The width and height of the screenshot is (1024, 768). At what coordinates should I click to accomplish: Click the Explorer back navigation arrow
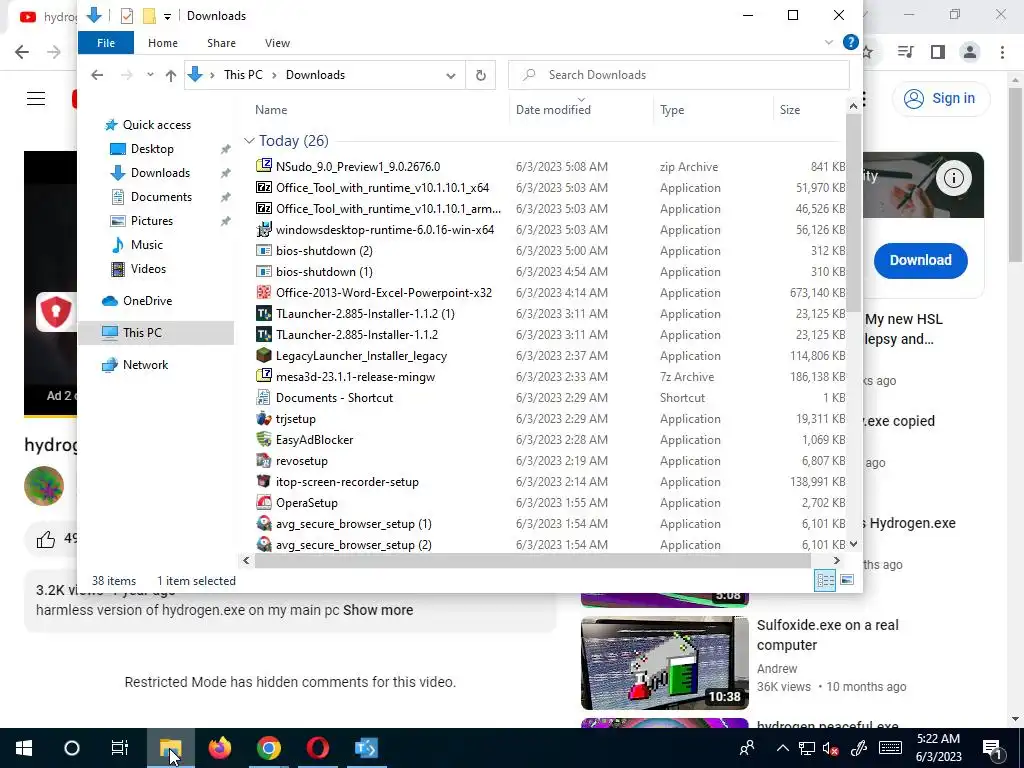click(97, 75)
